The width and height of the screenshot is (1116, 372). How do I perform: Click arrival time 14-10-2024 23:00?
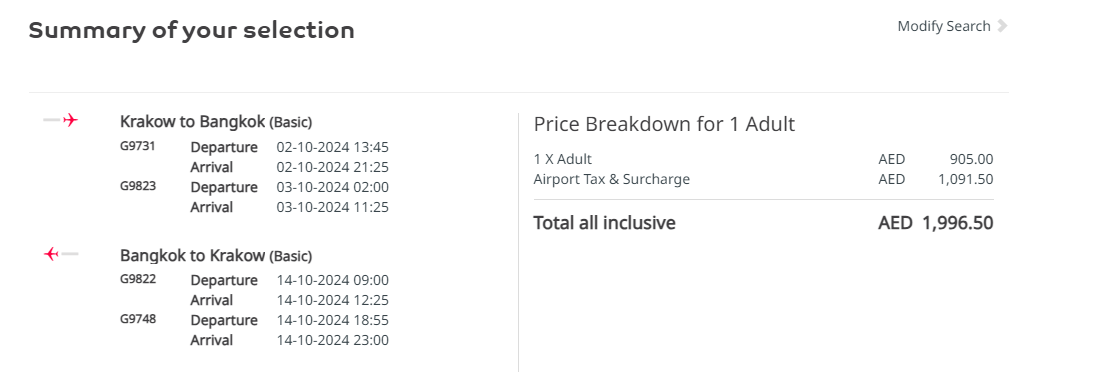332,340
